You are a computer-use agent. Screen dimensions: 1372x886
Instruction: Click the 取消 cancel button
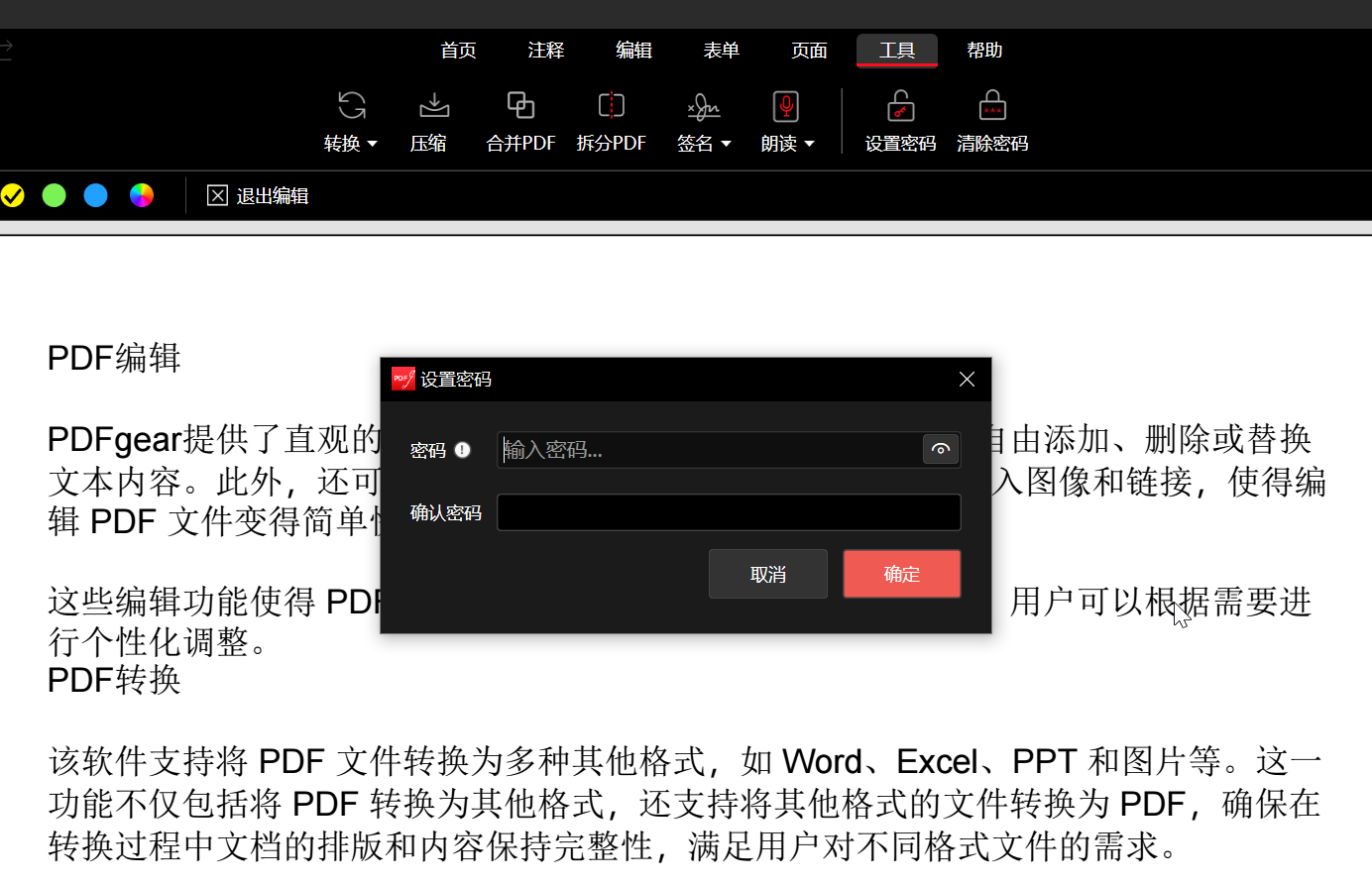click(x=768, y=574)
